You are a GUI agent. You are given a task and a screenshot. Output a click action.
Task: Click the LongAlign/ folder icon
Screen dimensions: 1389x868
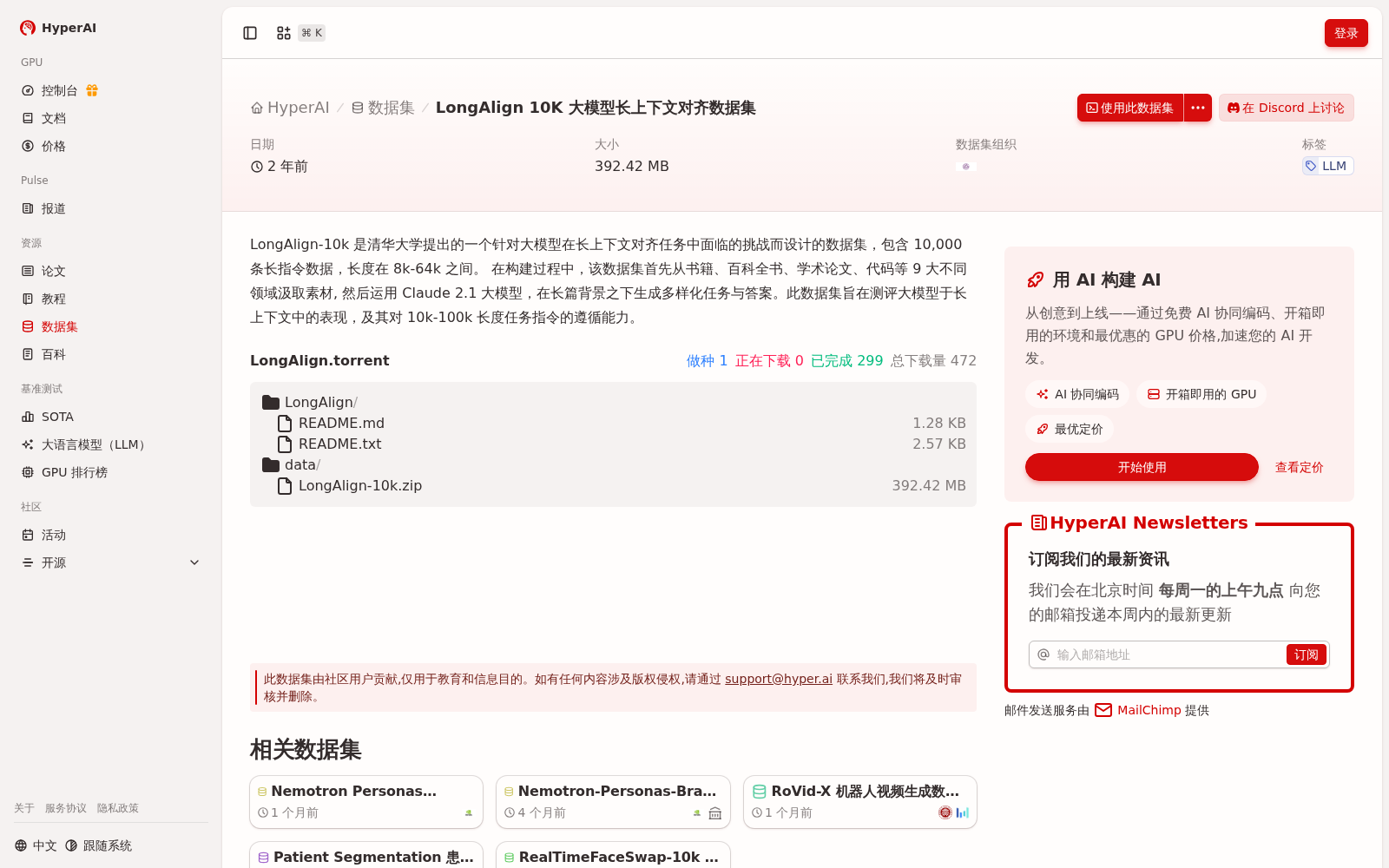pos(271,402)
